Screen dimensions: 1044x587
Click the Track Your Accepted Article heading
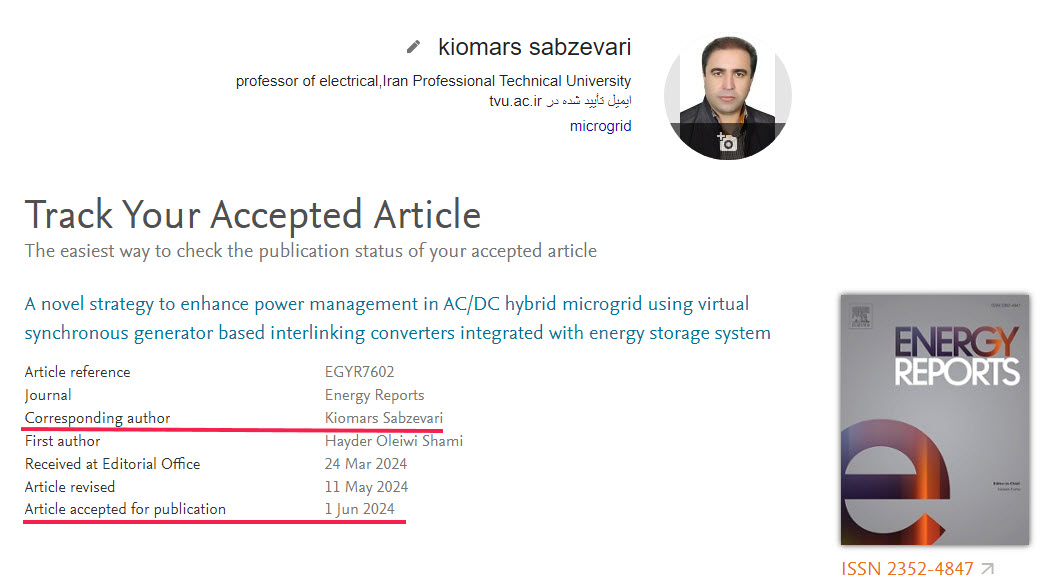pyautogui.click(x=253, y=215)
